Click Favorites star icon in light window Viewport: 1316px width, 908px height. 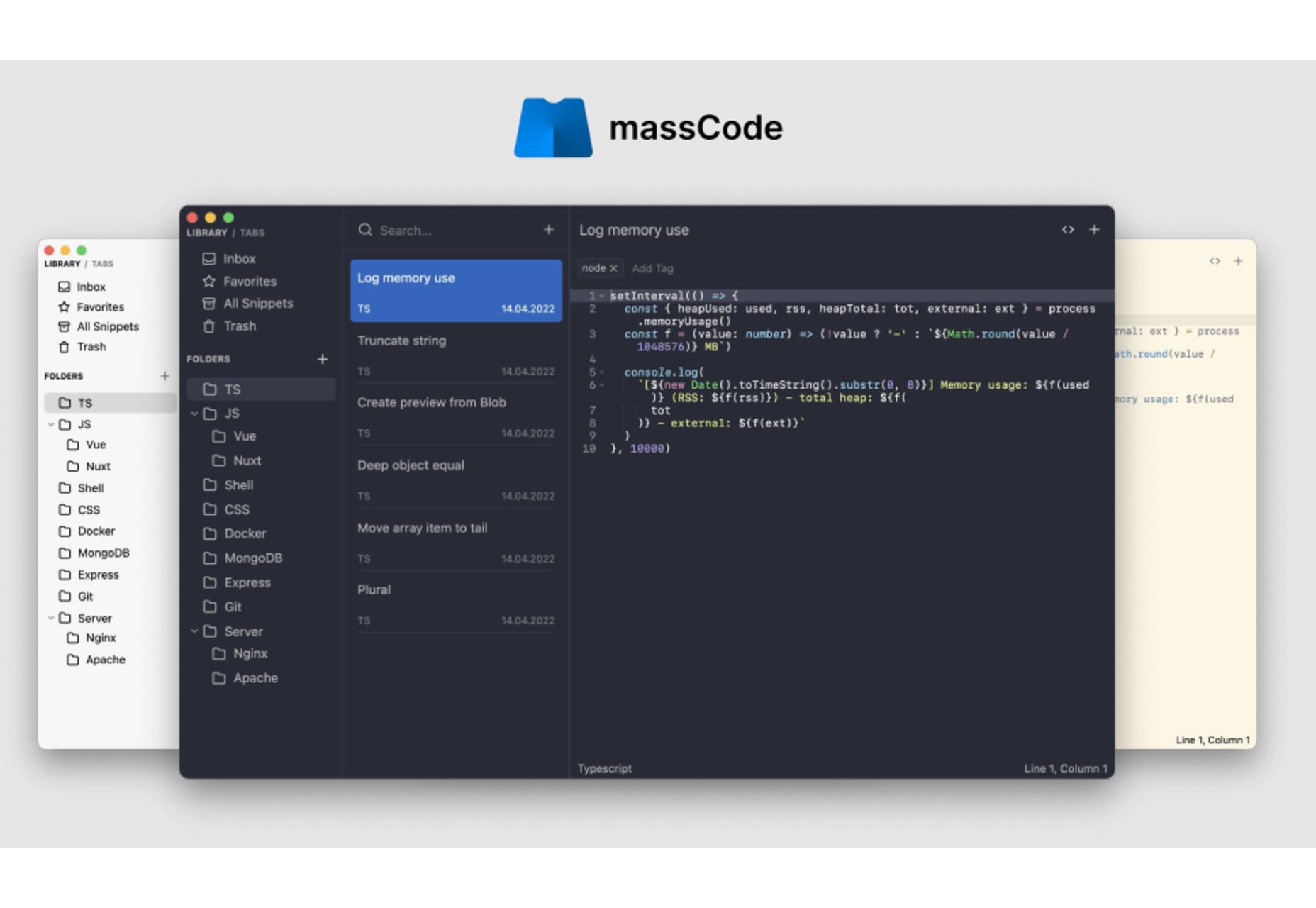[x=64, y=307]
